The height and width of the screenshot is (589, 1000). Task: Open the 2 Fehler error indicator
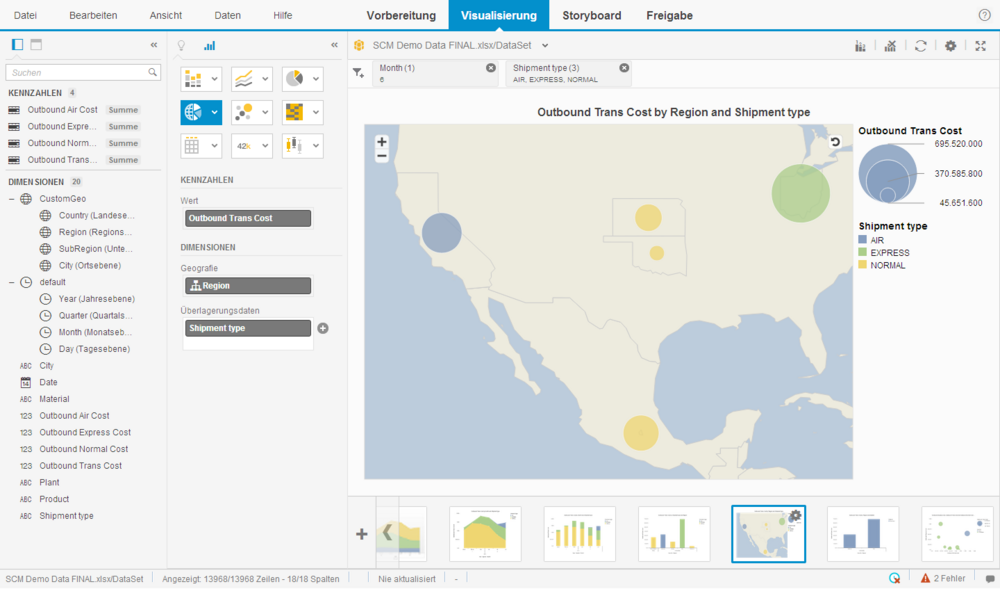pos(943,579)
